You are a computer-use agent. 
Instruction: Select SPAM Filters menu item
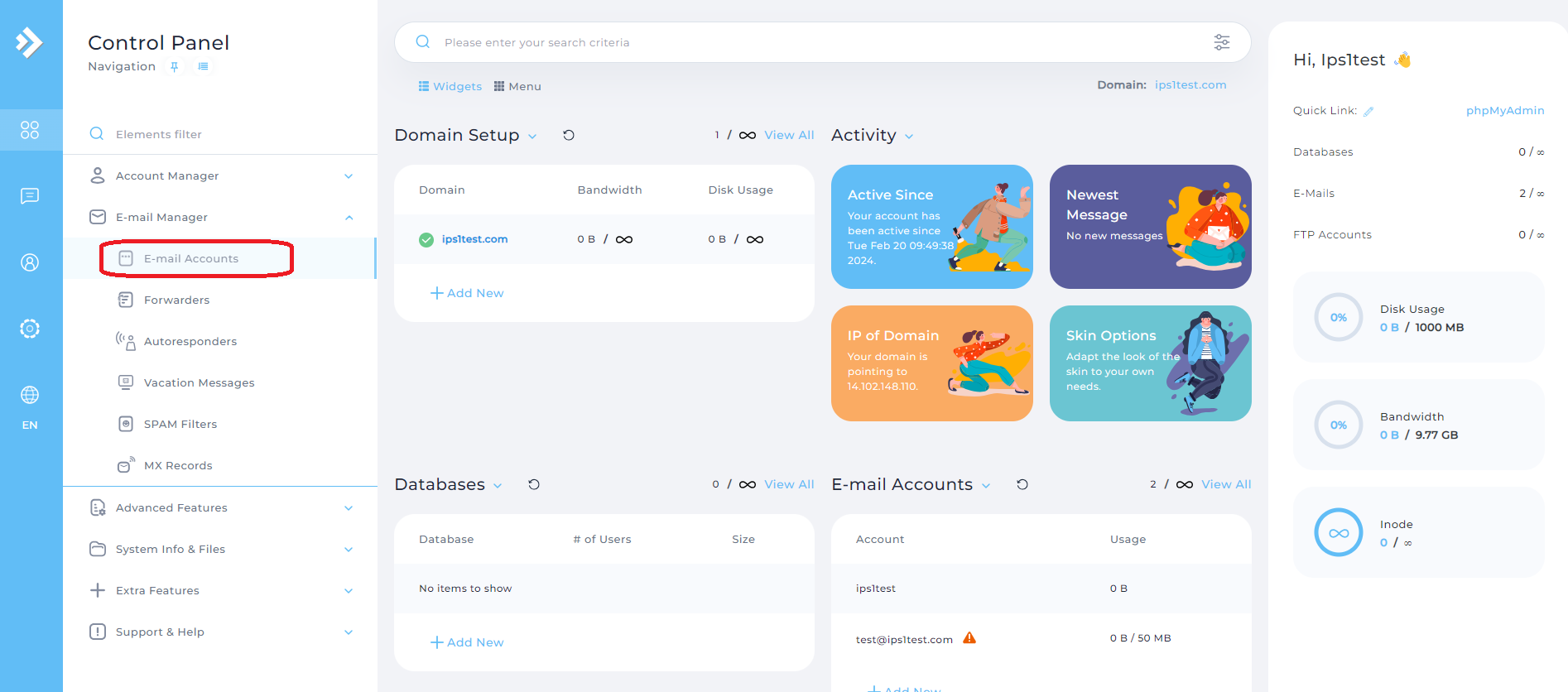tap(180, 425)
